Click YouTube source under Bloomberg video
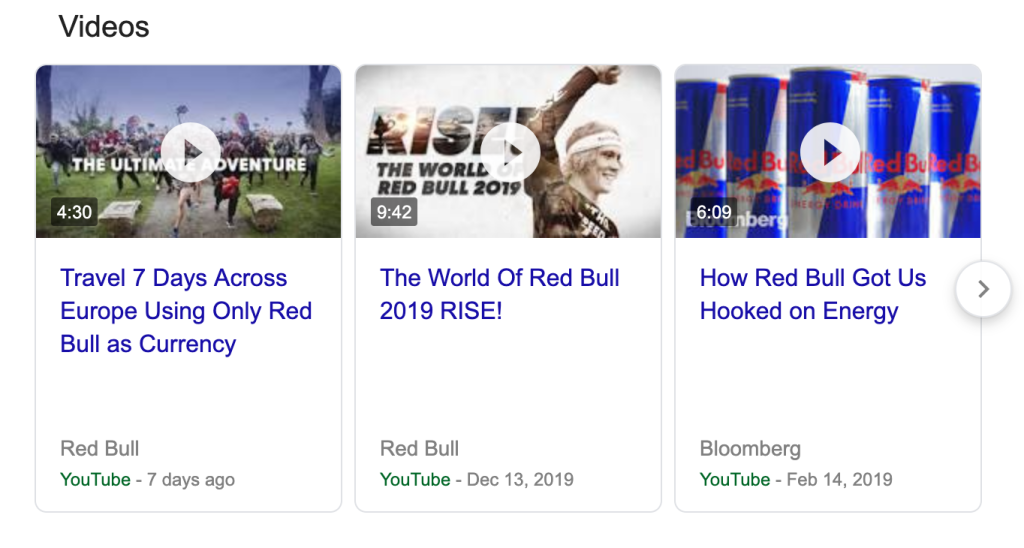This screenshot has height=548, width=1024. [735, 479]
